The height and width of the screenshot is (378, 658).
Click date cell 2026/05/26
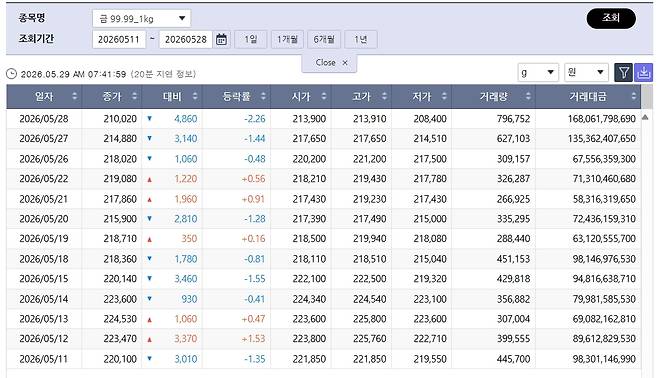point(44,159)
